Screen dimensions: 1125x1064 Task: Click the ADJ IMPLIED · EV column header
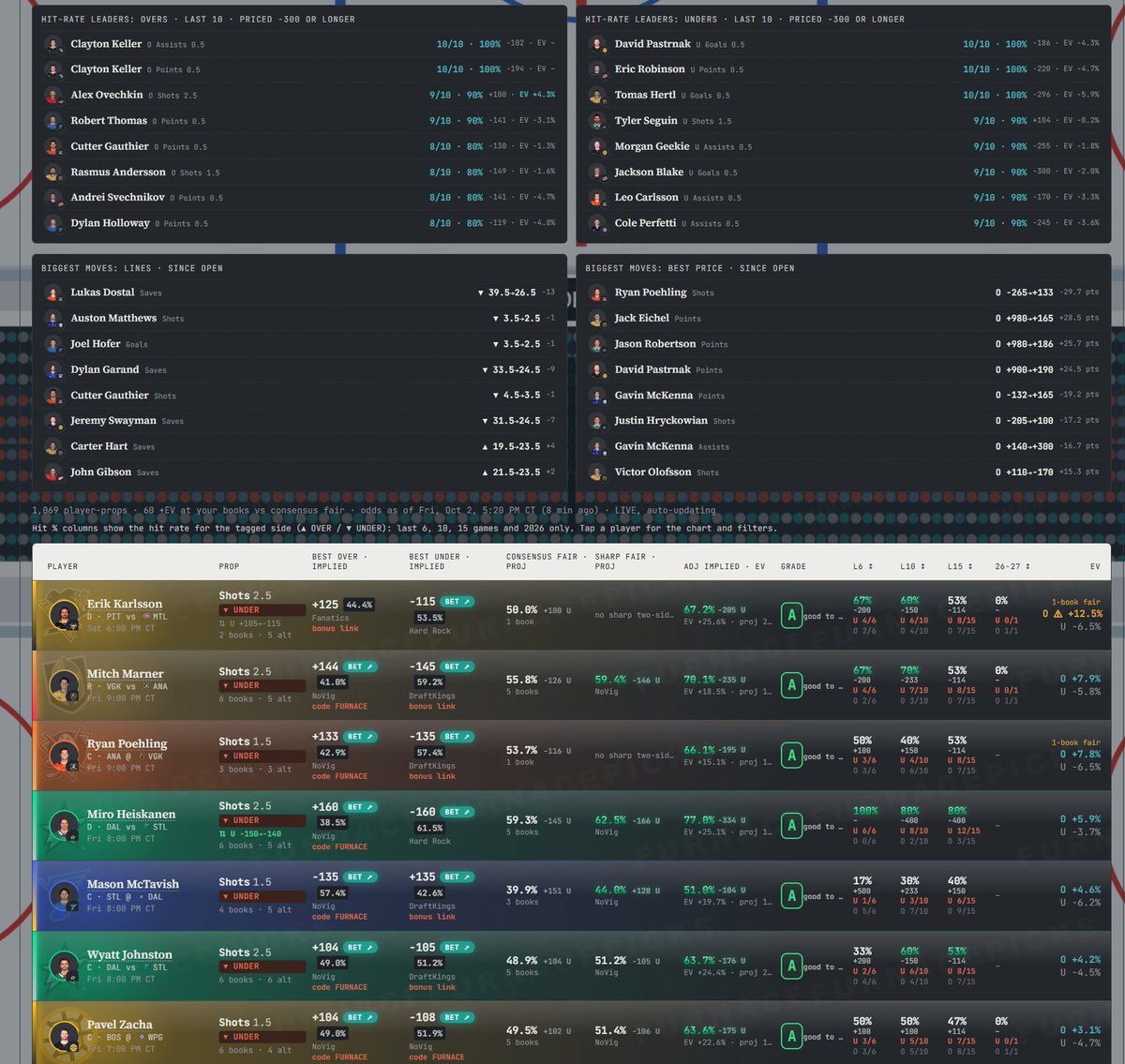(x=725, y=566)
